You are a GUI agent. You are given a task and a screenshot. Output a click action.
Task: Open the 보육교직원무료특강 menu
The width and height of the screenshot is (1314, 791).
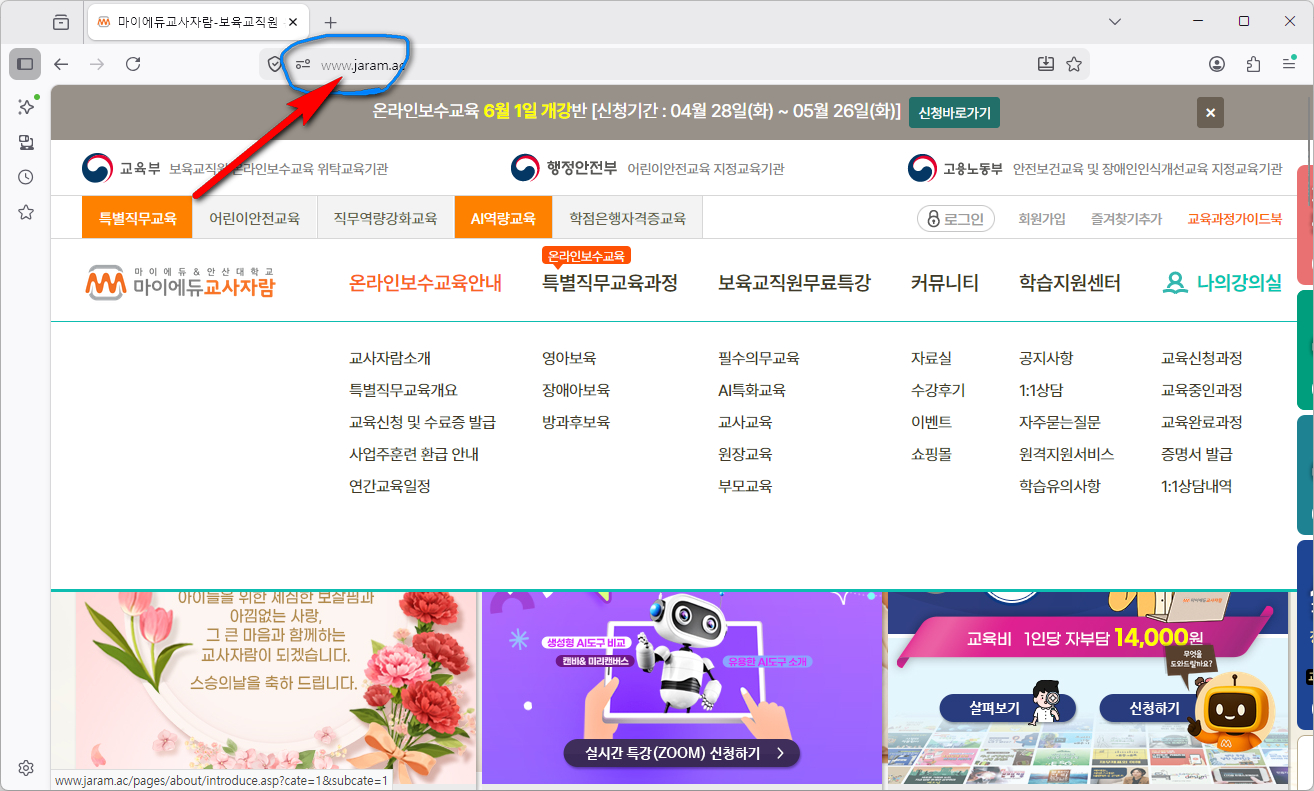pos(794,283)
